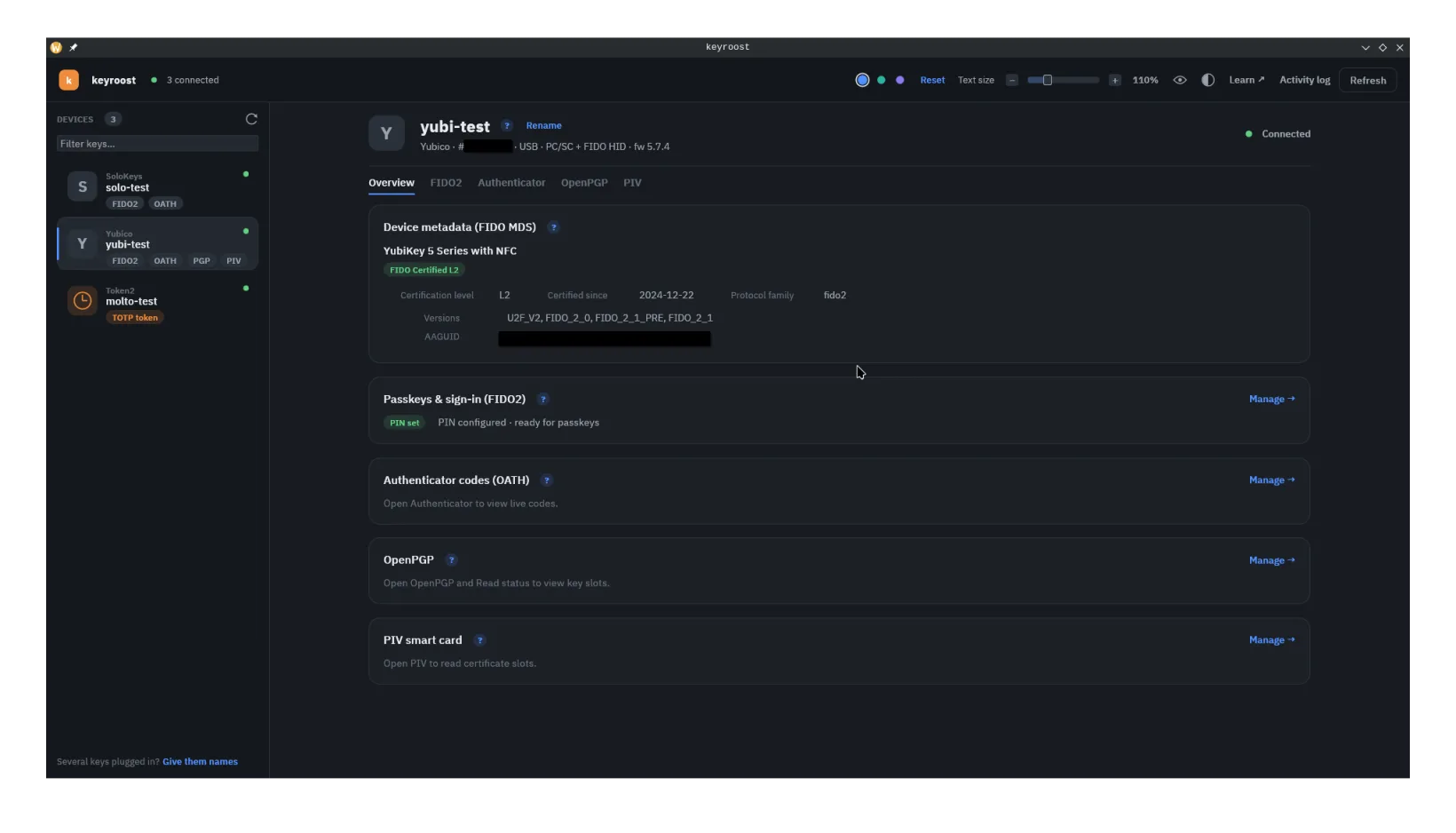Open the Activity log
The width and height of the screenshot is (1456, 833).
(1304, 80)
